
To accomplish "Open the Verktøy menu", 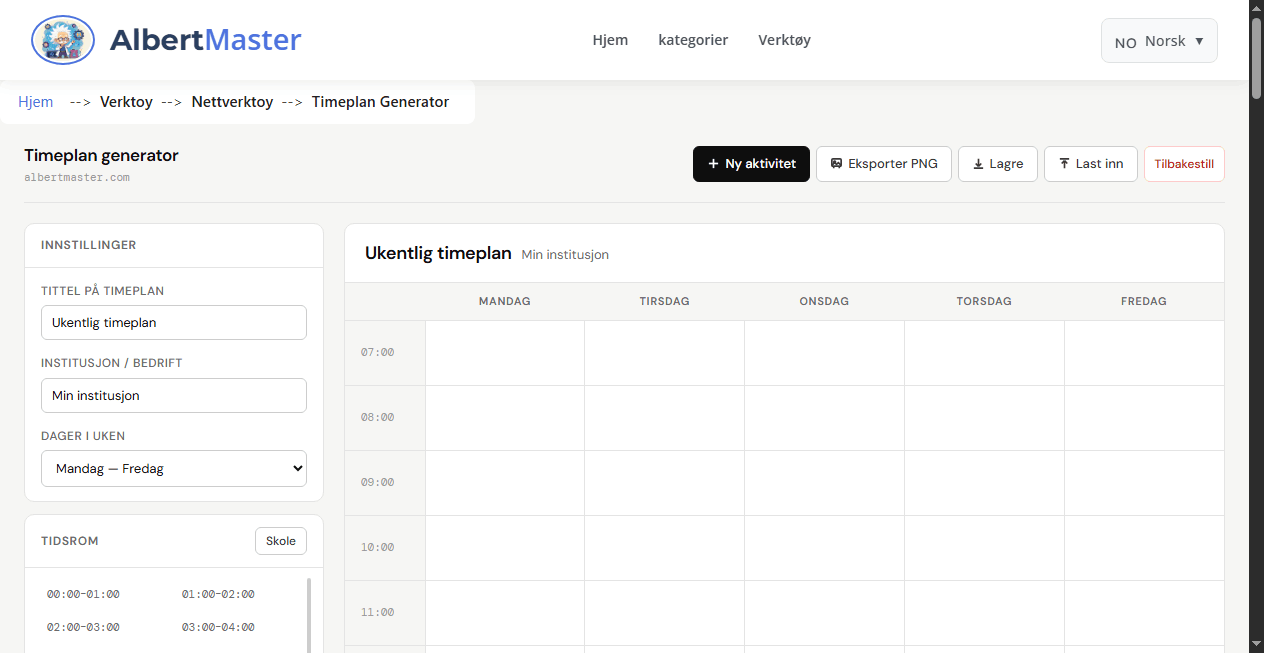I will pos(784,40).
